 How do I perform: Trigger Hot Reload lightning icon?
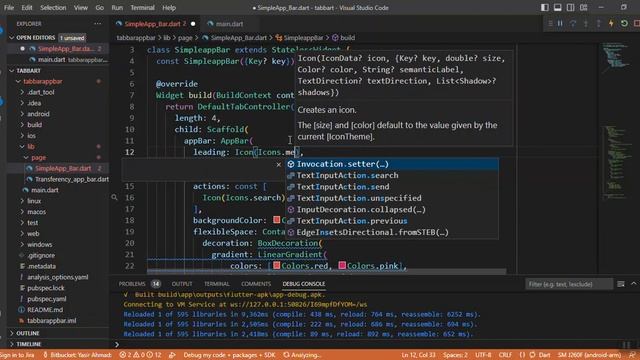tap(611, 24)
